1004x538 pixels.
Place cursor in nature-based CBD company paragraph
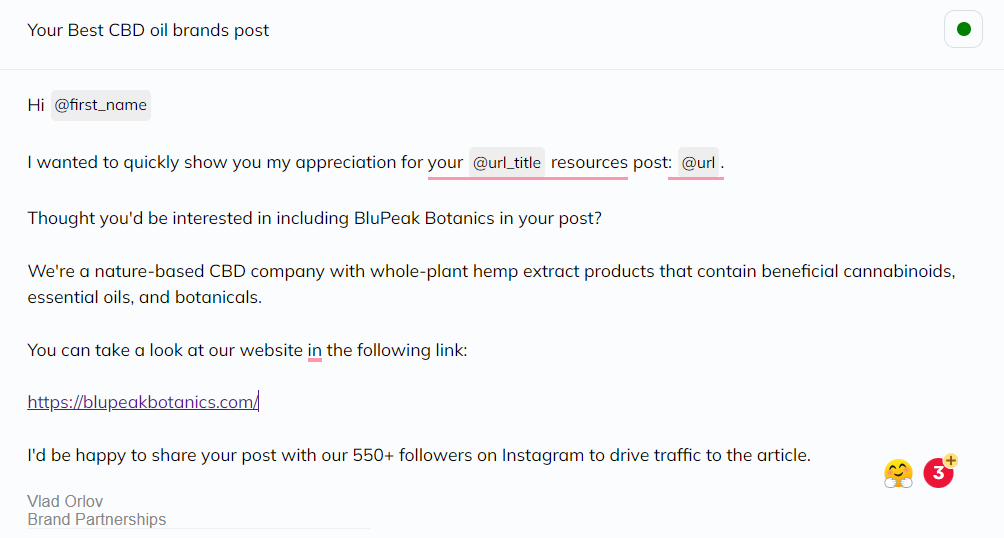(491, 284)
